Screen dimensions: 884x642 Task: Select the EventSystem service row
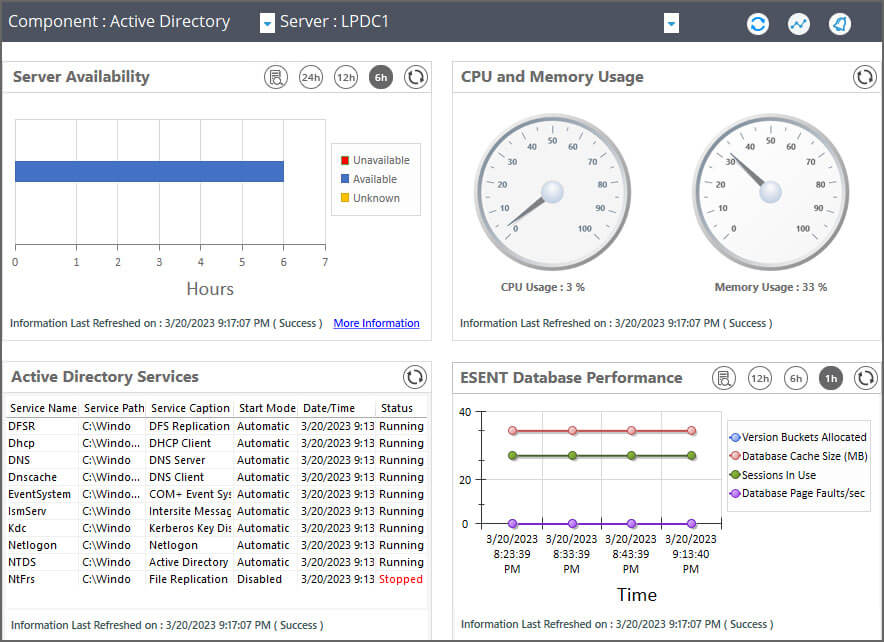(x=216, y=494)
